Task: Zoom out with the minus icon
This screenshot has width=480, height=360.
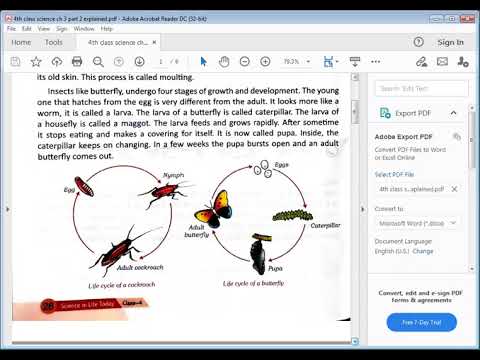Action: tap(245, 62)
